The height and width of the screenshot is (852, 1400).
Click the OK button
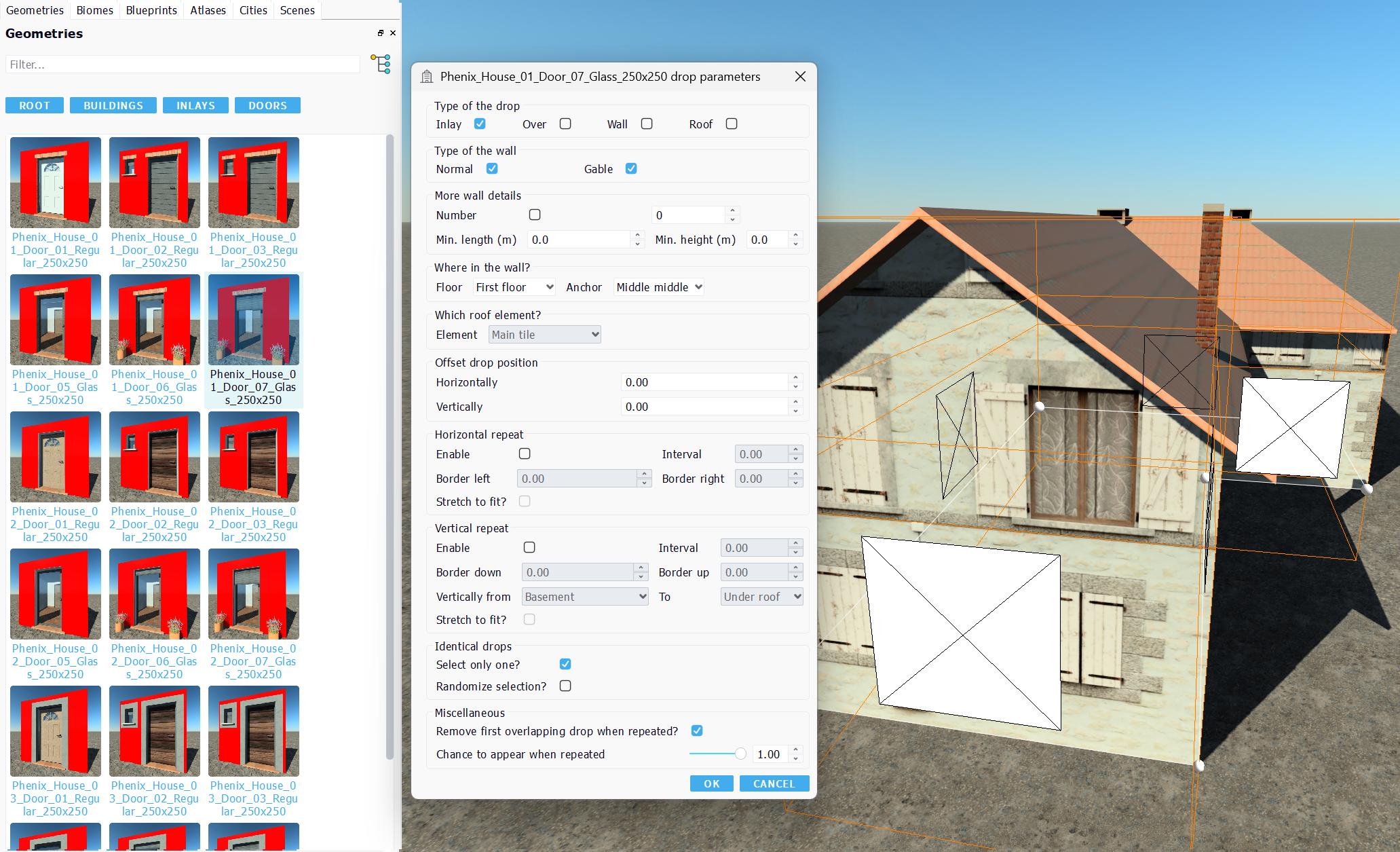pyautogui.click(x=712, y=783)
